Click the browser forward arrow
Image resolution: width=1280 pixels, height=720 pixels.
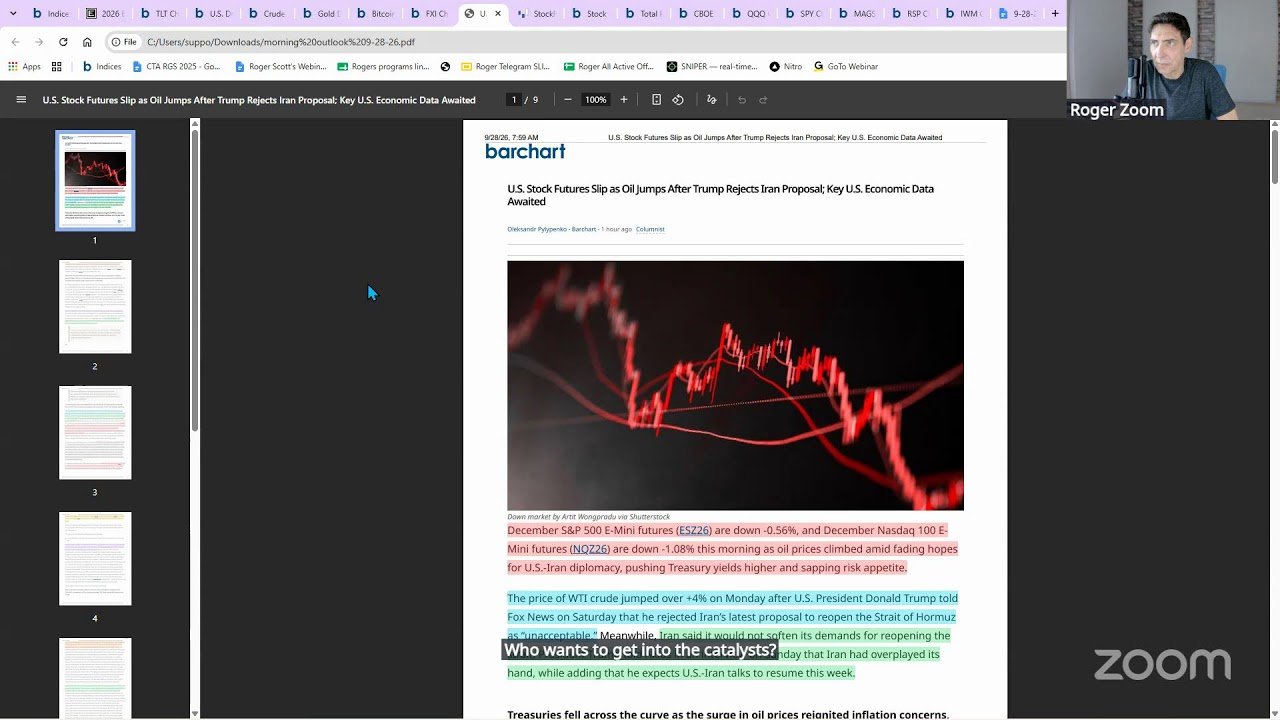pyautogui.click(x=39, y=42)
